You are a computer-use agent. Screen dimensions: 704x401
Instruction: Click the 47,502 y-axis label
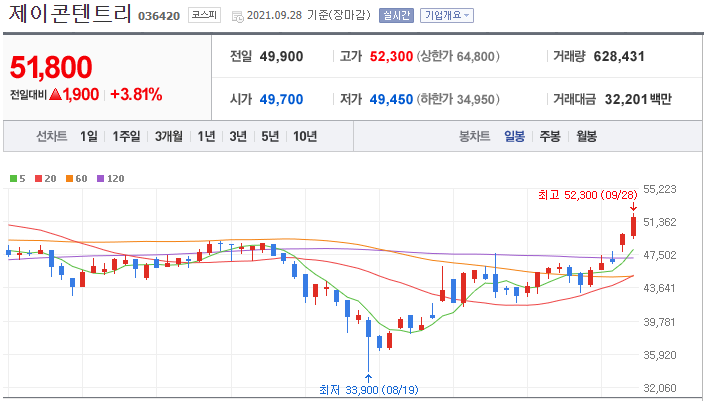point(660,255)
